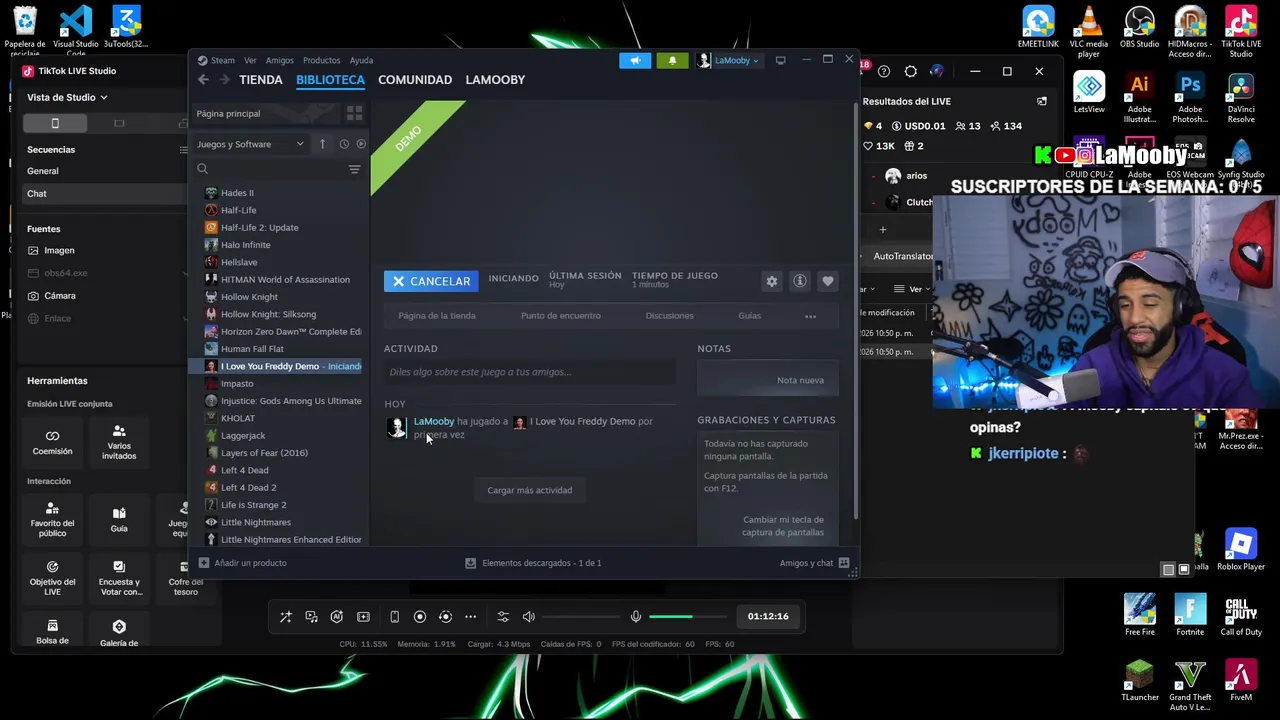Open Encuesta y Votar tool
The image size is (1280, 720).
click(x=119, y=578)
